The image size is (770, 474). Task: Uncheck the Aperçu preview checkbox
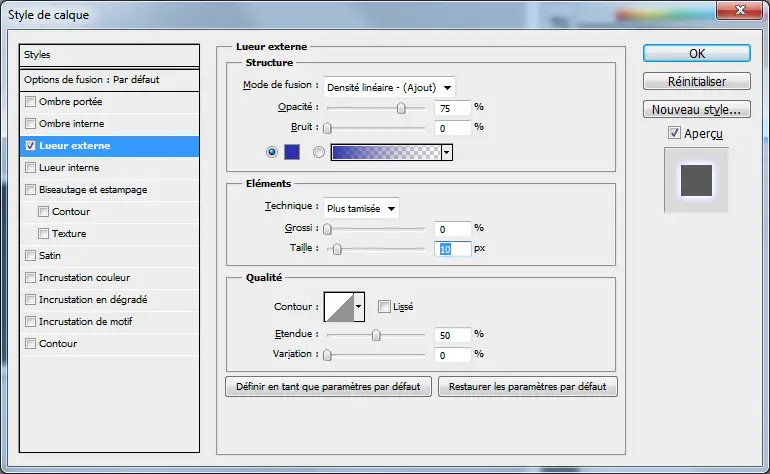674,133
